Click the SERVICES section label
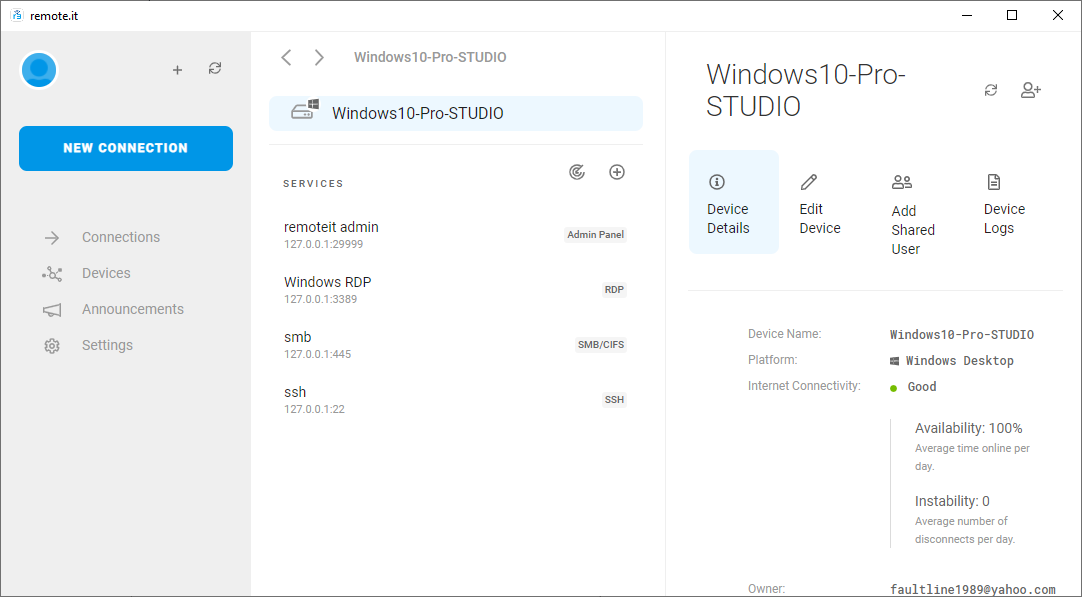Screen dimensions: 1082x597 (313, 184)
